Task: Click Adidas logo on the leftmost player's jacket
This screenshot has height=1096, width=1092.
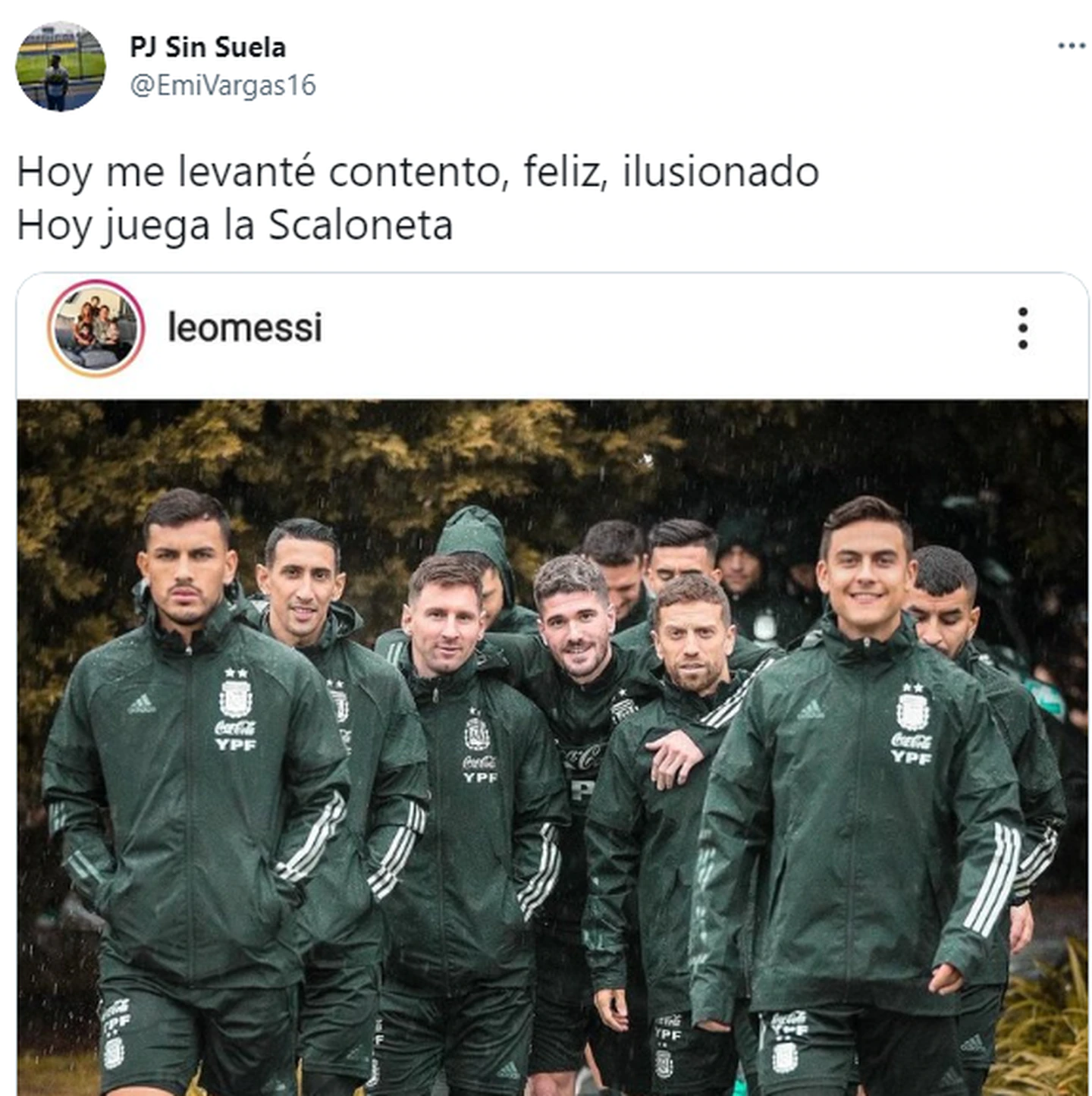Action: coord(141,705)
